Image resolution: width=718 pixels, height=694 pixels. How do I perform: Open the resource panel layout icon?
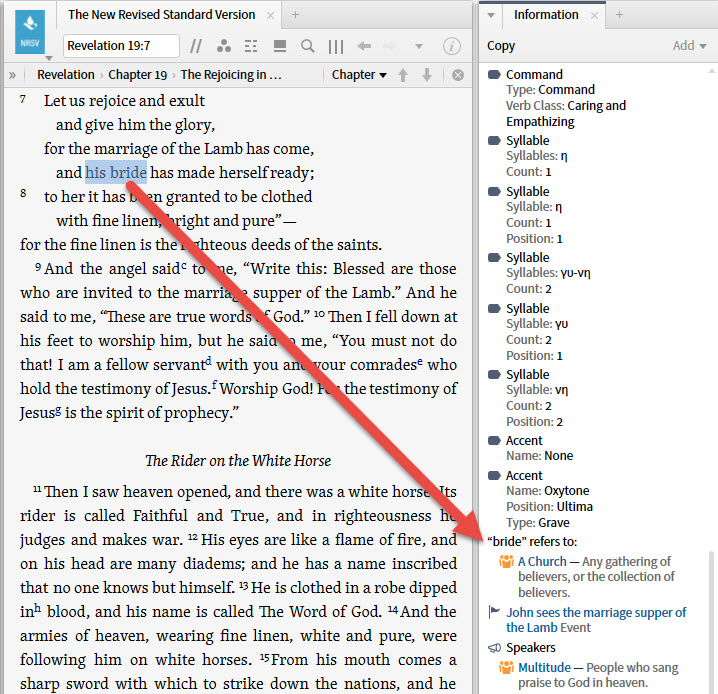click(279, 46)
